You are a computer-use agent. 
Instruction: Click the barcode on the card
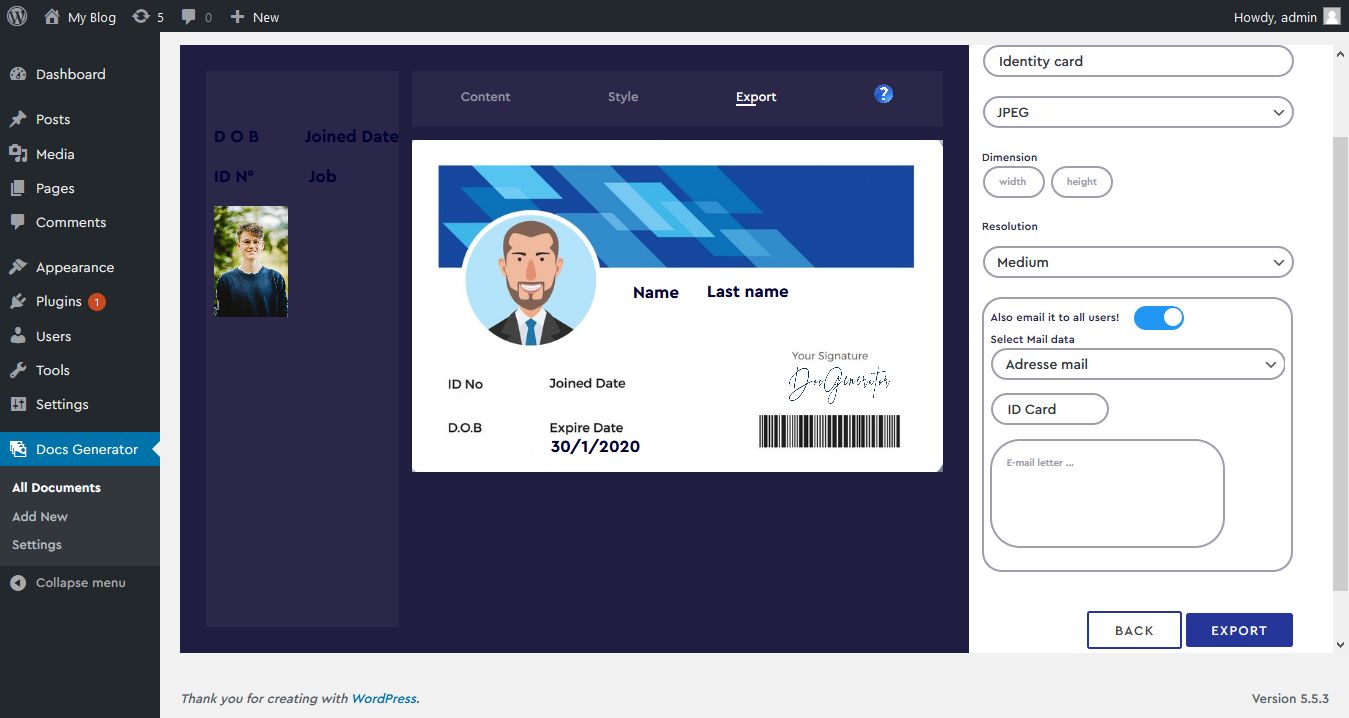click(x=829, y=431)
